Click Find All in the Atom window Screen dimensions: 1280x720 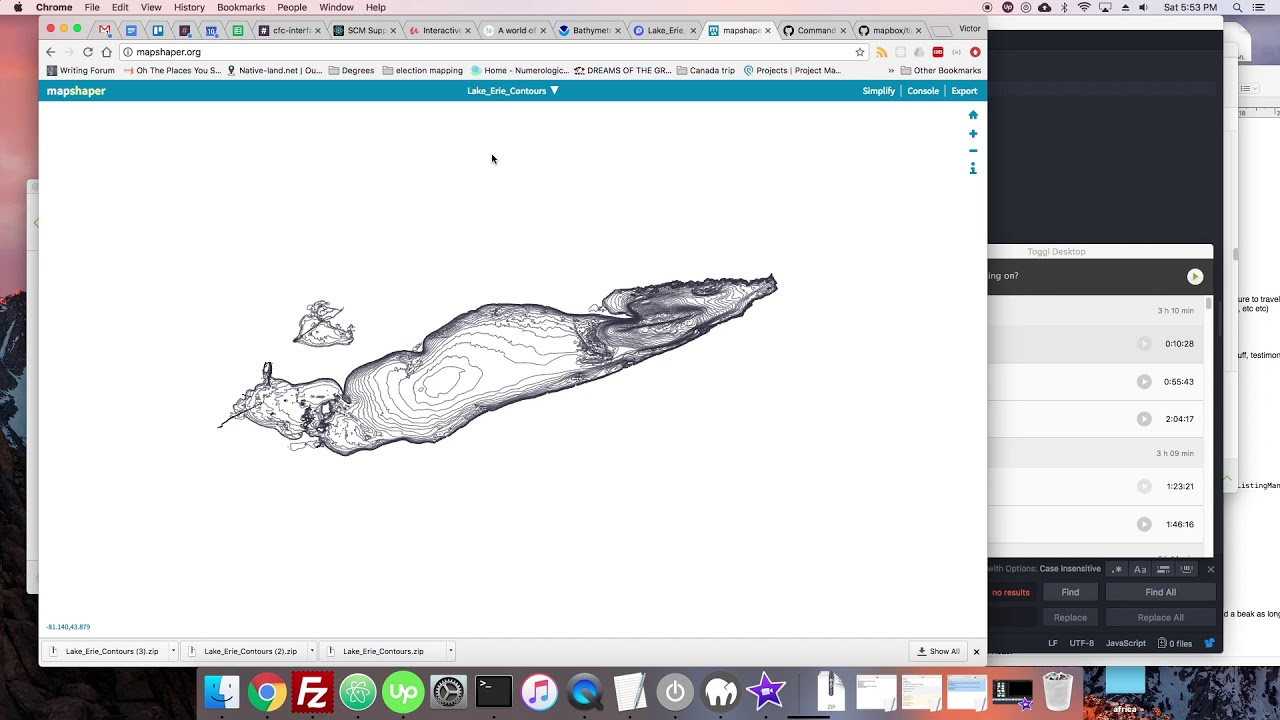(1160, 592)
